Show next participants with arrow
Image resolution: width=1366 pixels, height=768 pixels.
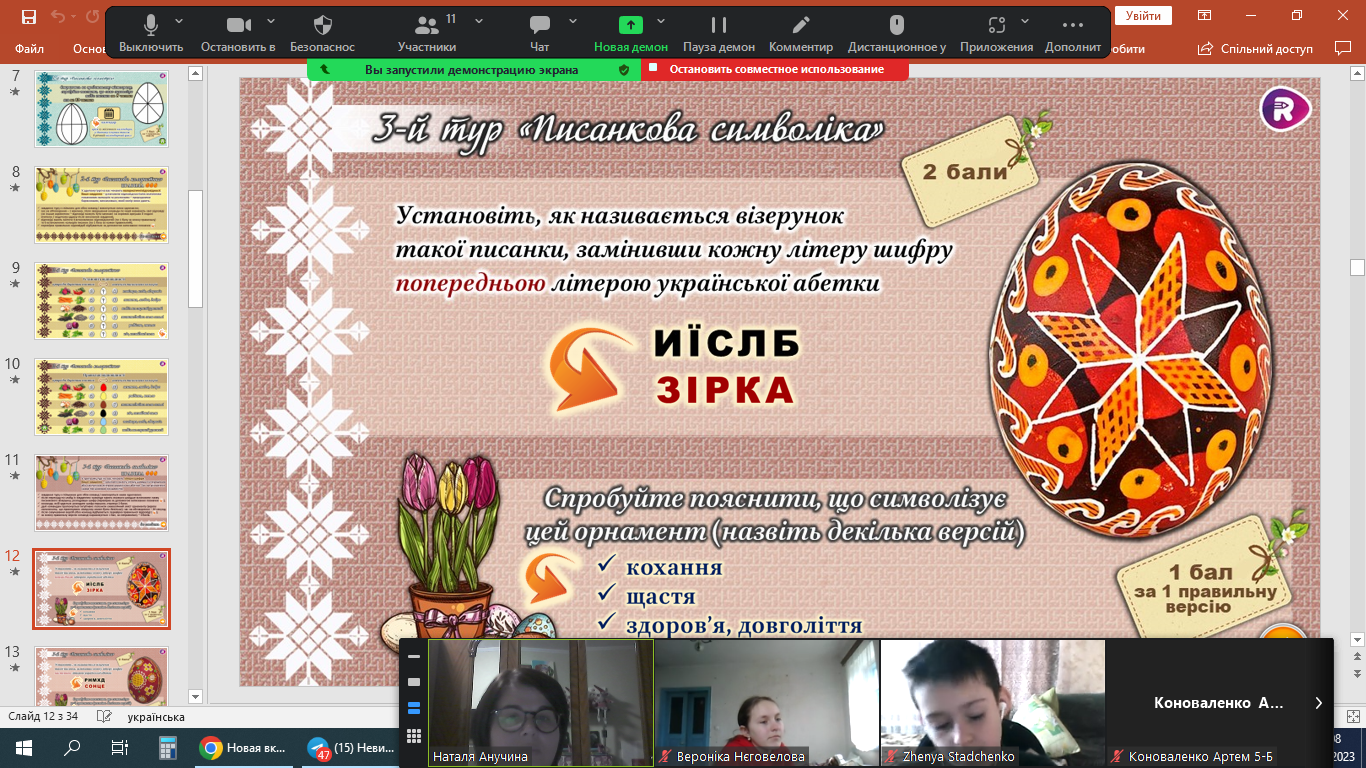1318,703
